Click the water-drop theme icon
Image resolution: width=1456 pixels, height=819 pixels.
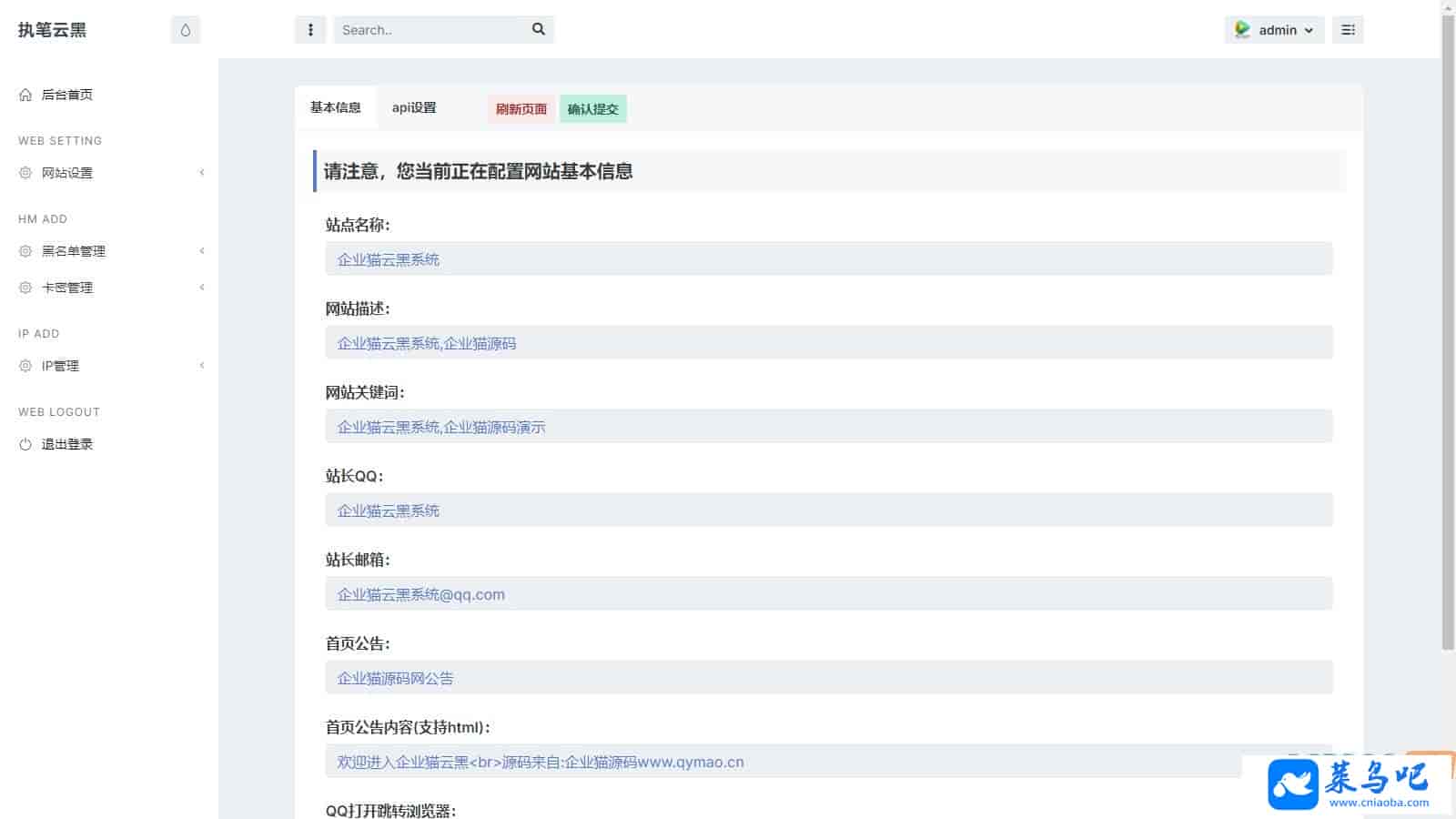click(186, 30)
